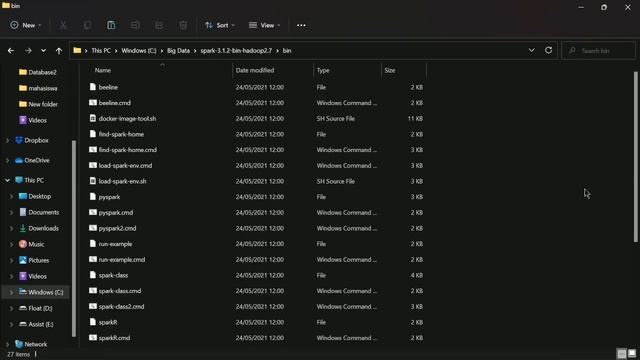Viewport: 640px width, 360px height.
Task: Click the Cut toolbar icon
Action: pos(63,25)
